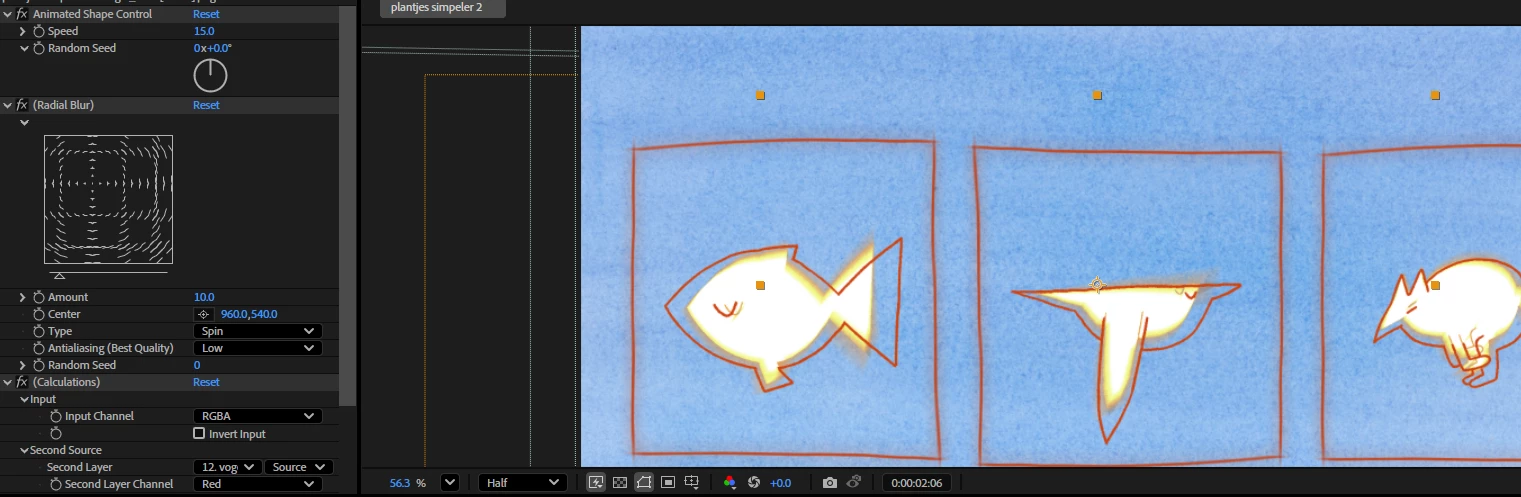Click the Region of Interest icon
Screen dimensions: 1521x497
(x=668, y=482)
